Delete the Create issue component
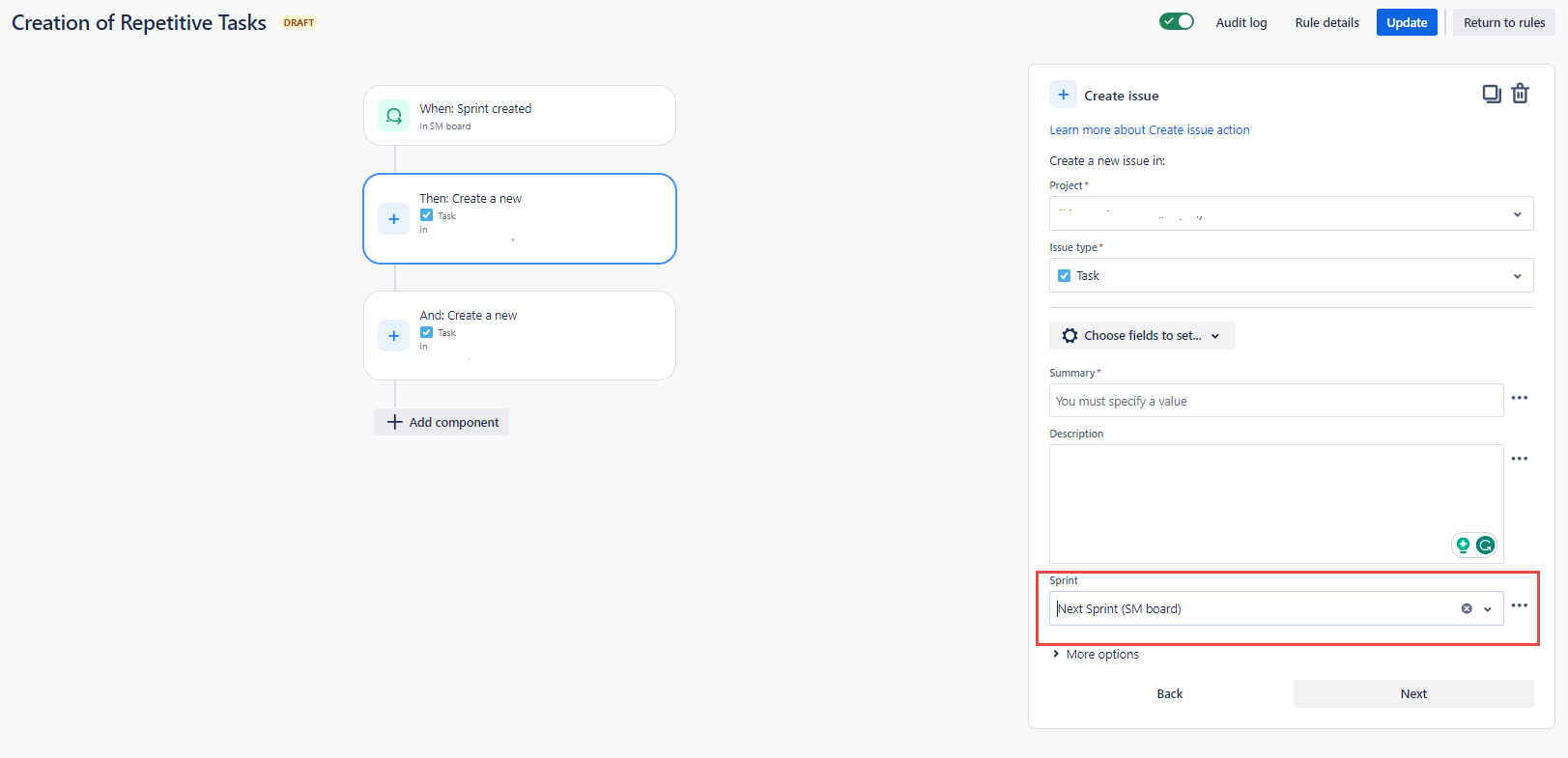Image resolution: width=1568 pixels, height=758 pixels. point(1520,94)
